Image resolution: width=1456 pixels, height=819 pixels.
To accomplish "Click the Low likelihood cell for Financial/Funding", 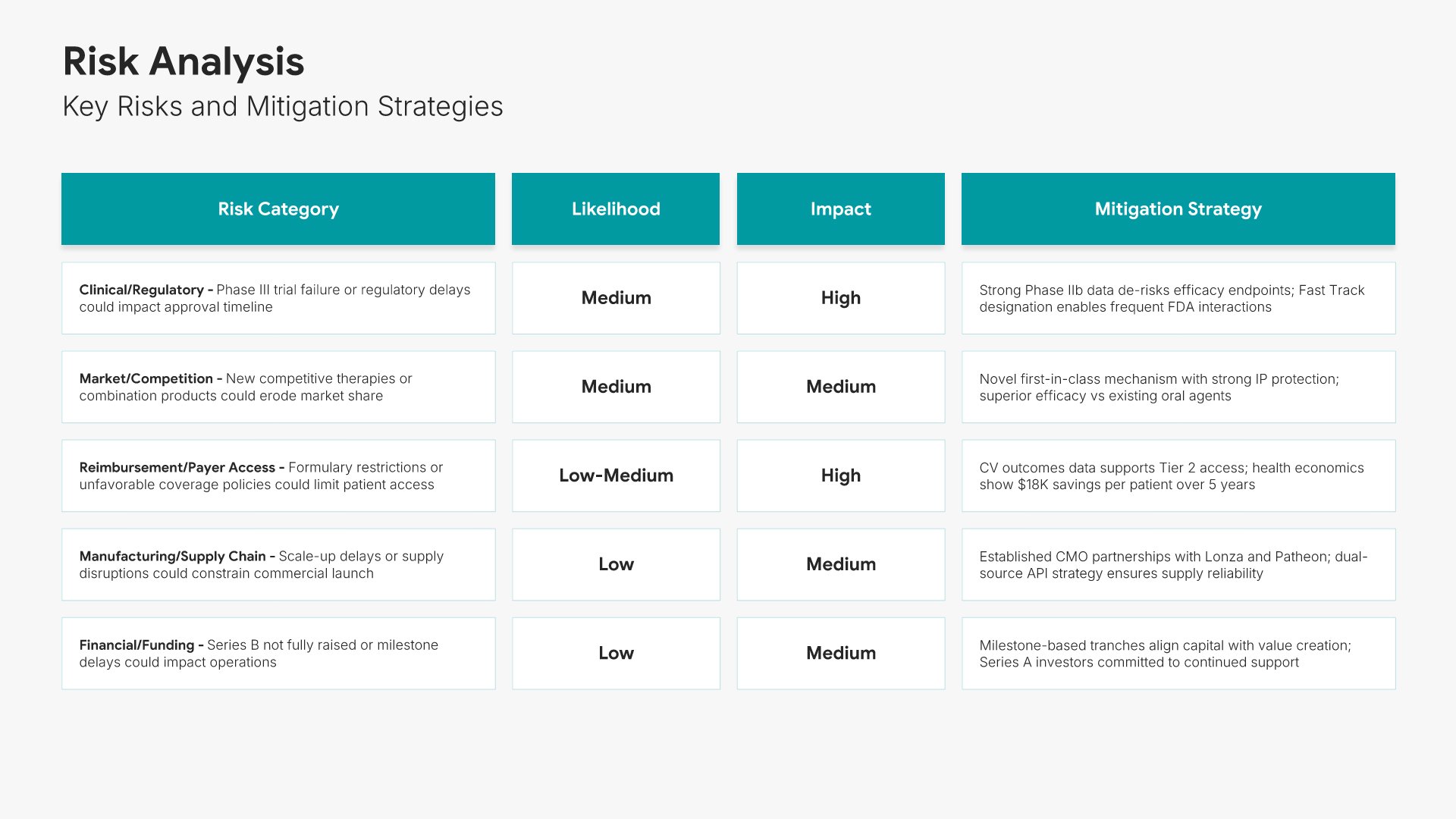I will [616, 653].
